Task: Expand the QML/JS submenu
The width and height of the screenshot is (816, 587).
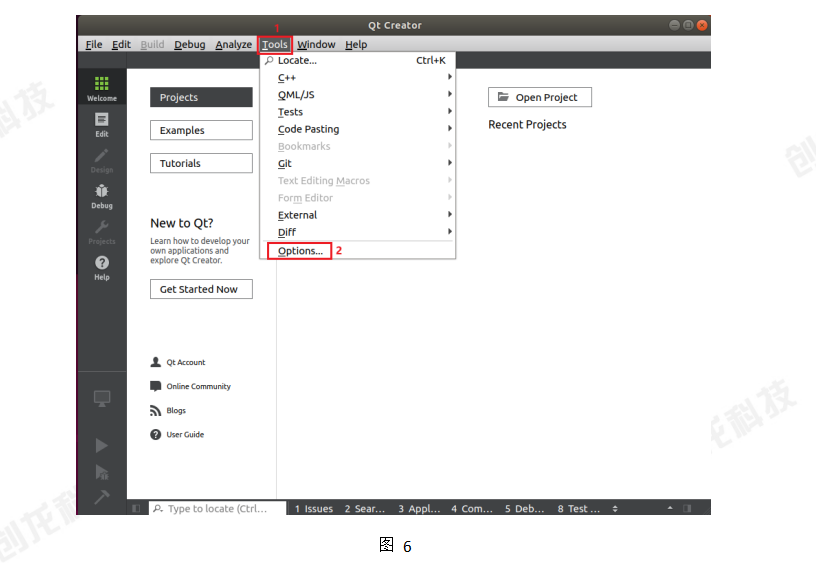Action: tap(358, 95)
